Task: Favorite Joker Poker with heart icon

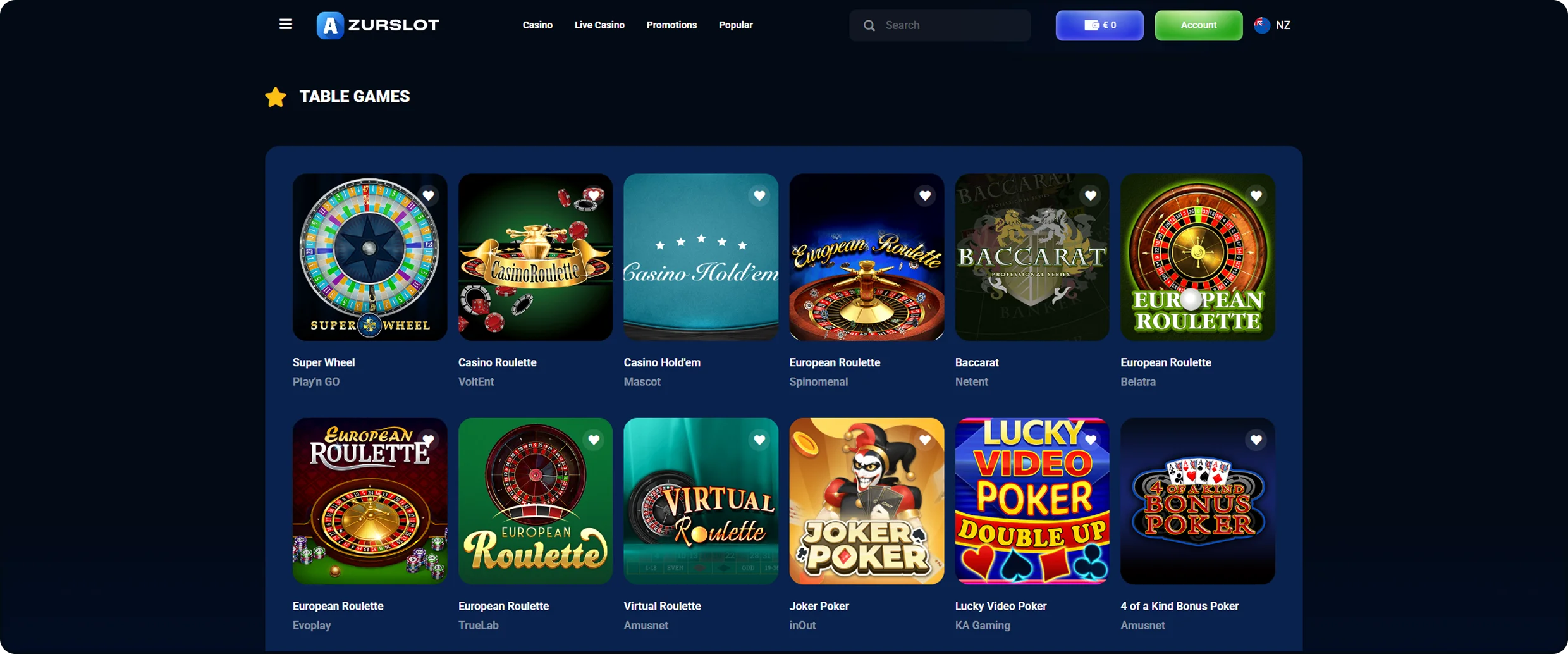Action: [925, 440]
